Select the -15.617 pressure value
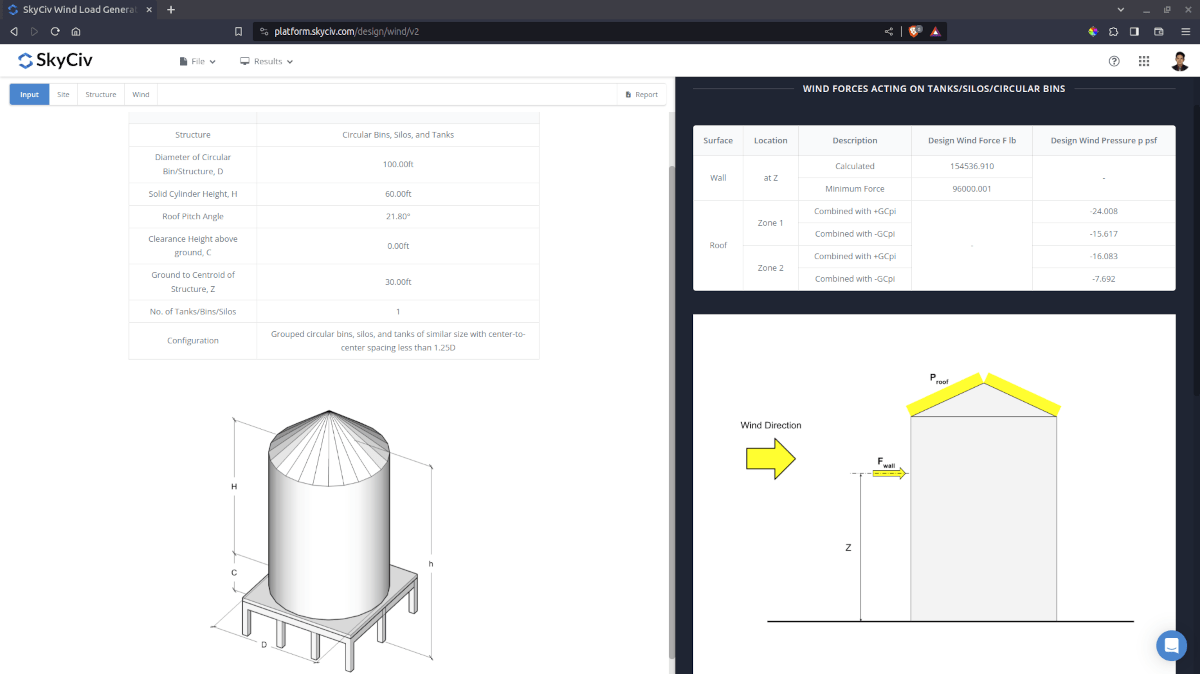This screenshot has width=1200, height=674. coord(1104,234)
